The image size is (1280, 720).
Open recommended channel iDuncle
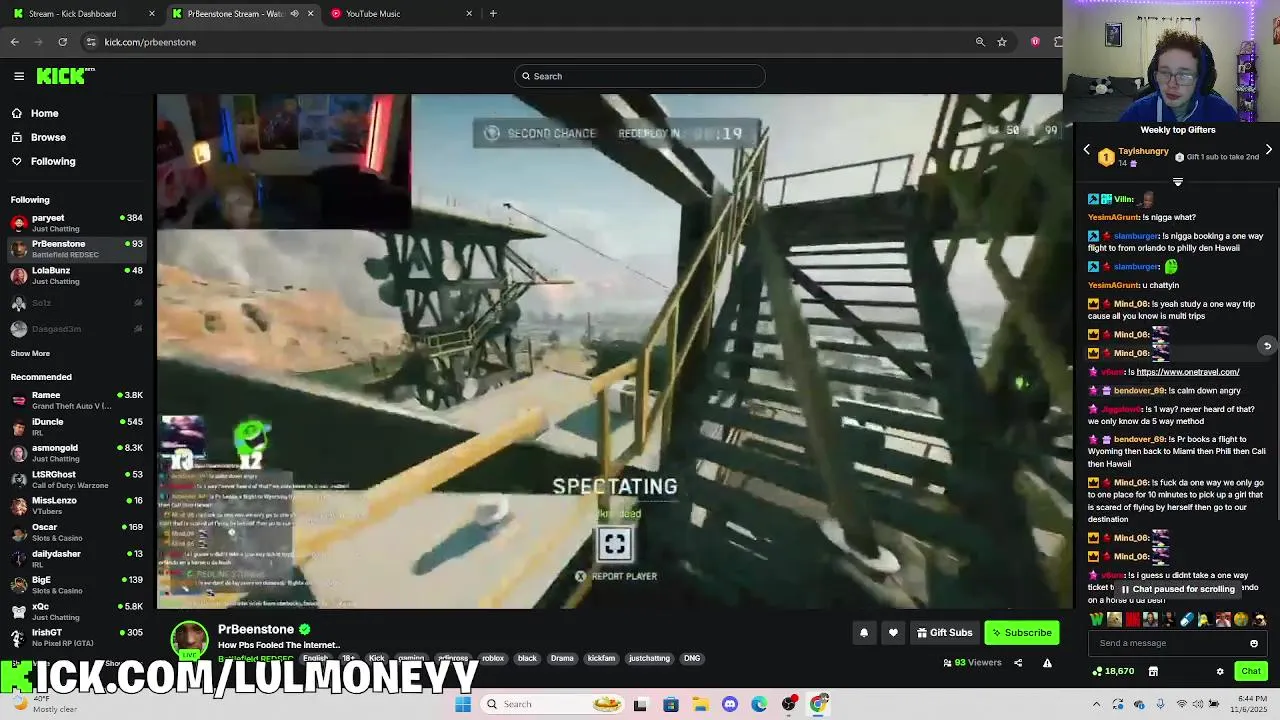[76, 427]
